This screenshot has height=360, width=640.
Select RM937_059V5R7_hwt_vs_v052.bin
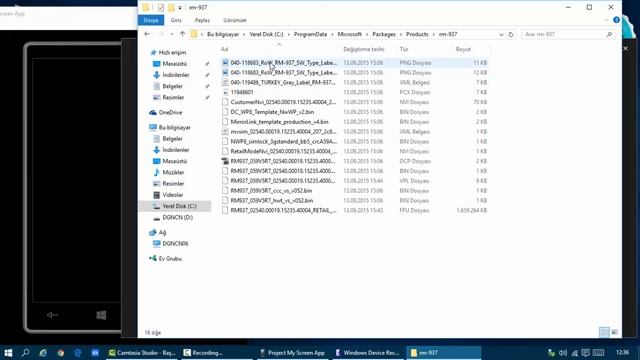coord(354,200)
